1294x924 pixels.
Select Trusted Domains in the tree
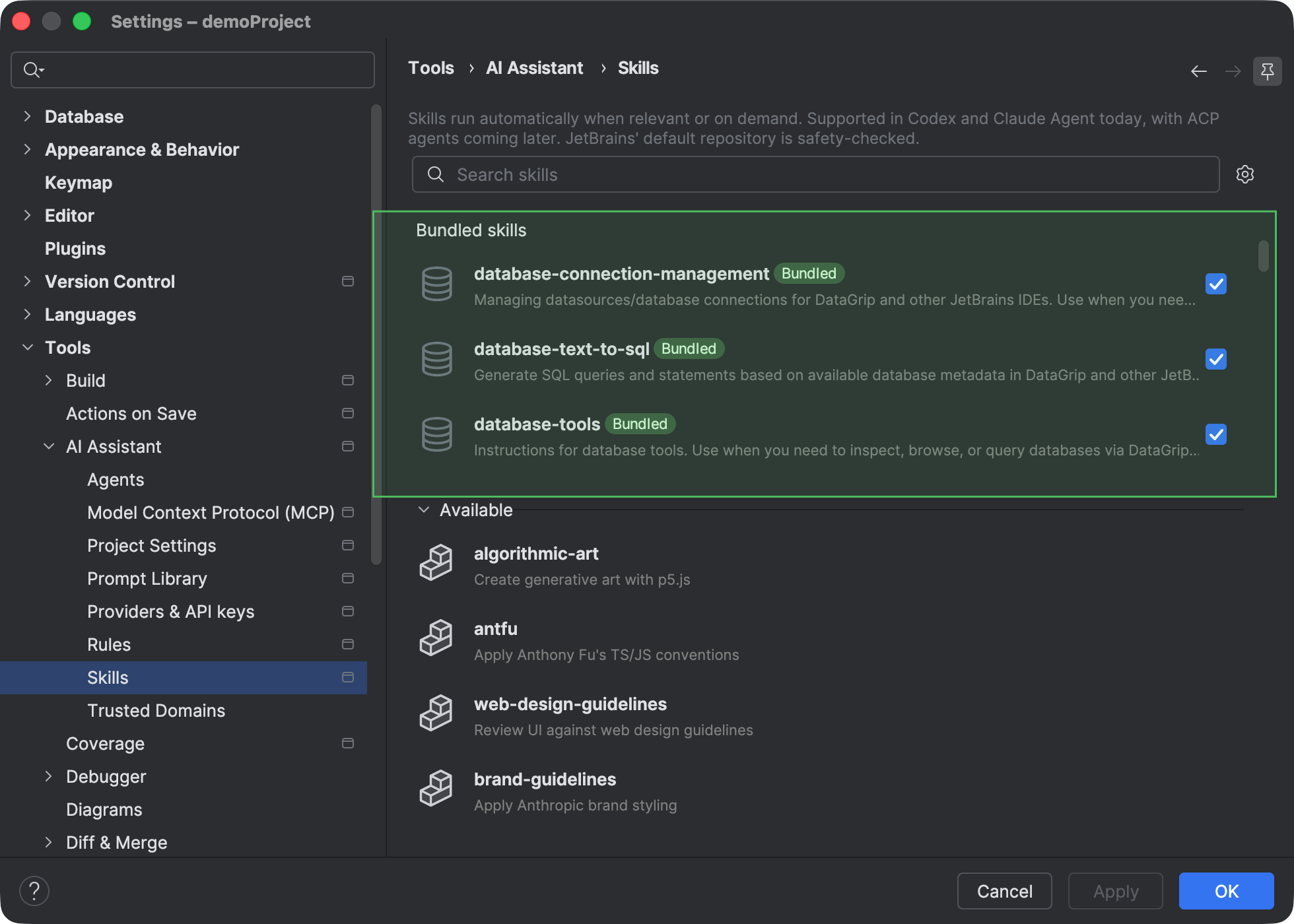[x=156, y=711]
